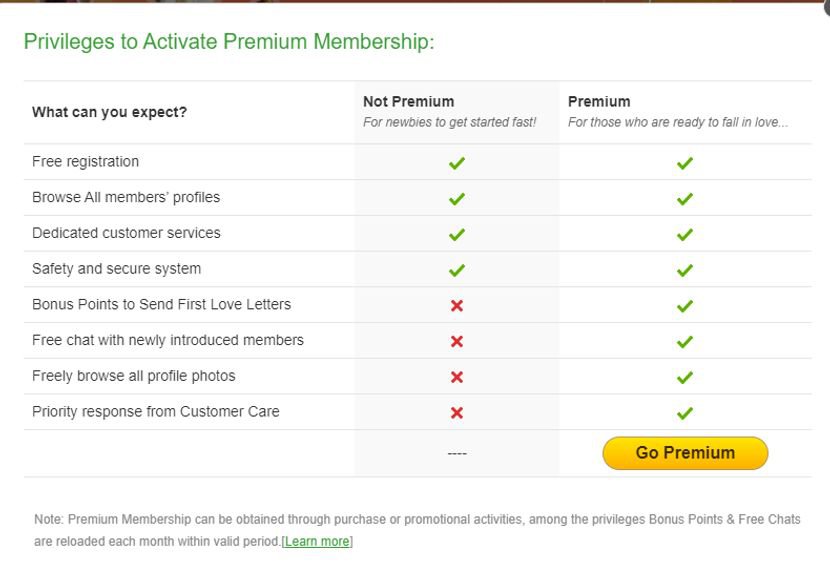Click Premium checkmark for Freely browse profile photos
The height and width of the screenshot is (580, 830).
(685, 377)
